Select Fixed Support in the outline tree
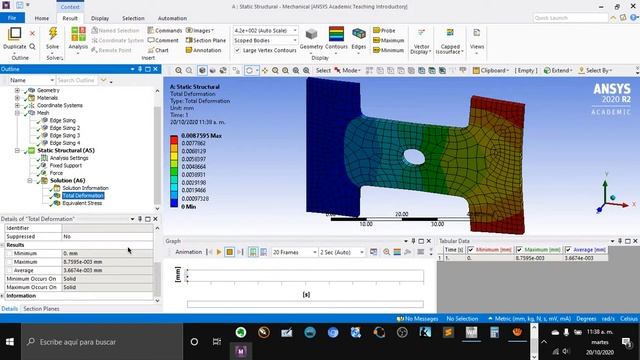This screenshot has height=360, width=640. [65, 166]
